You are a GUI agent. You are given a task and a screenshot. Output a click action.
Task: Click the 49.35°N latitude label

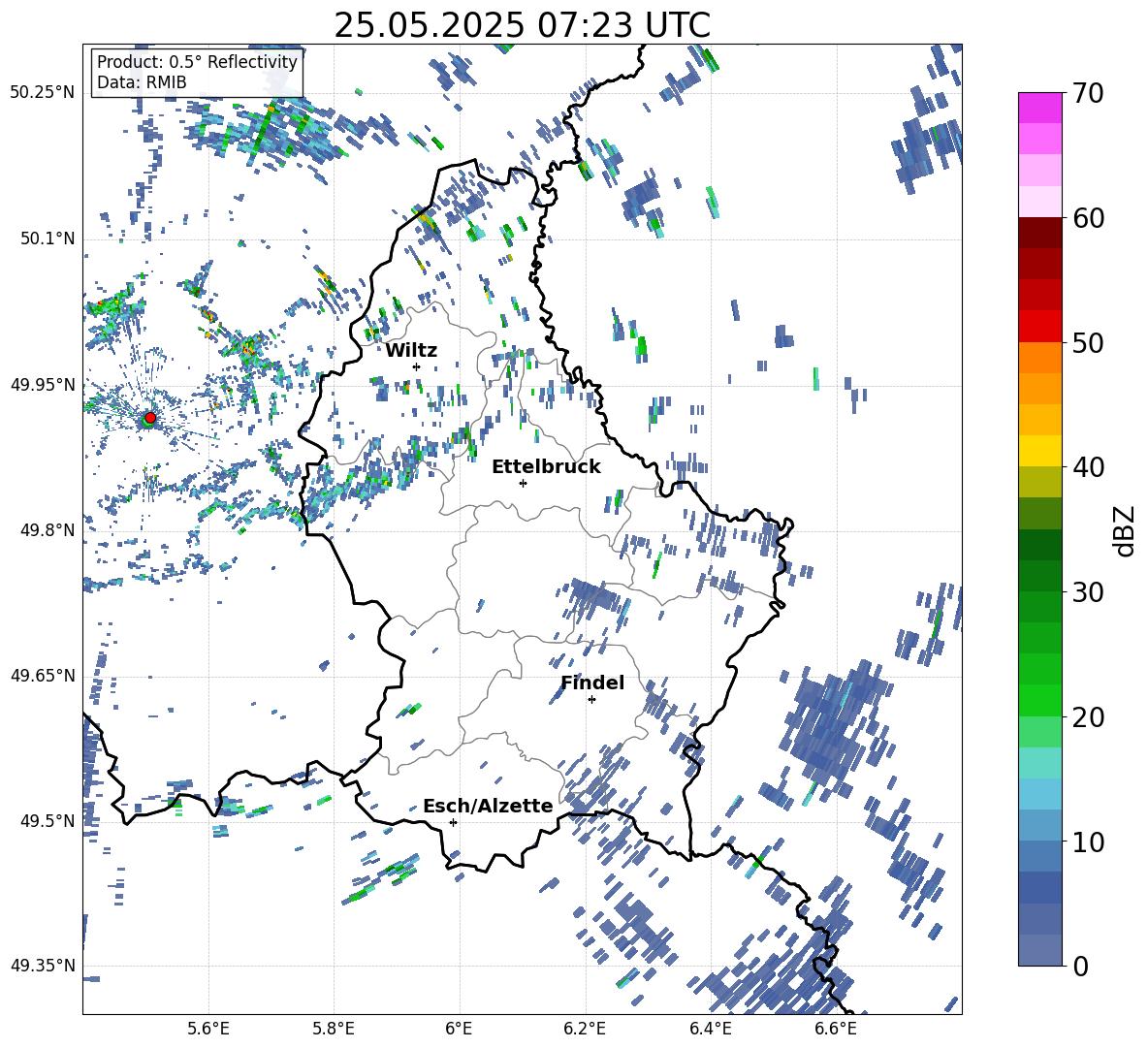click(x=43, y=966)
